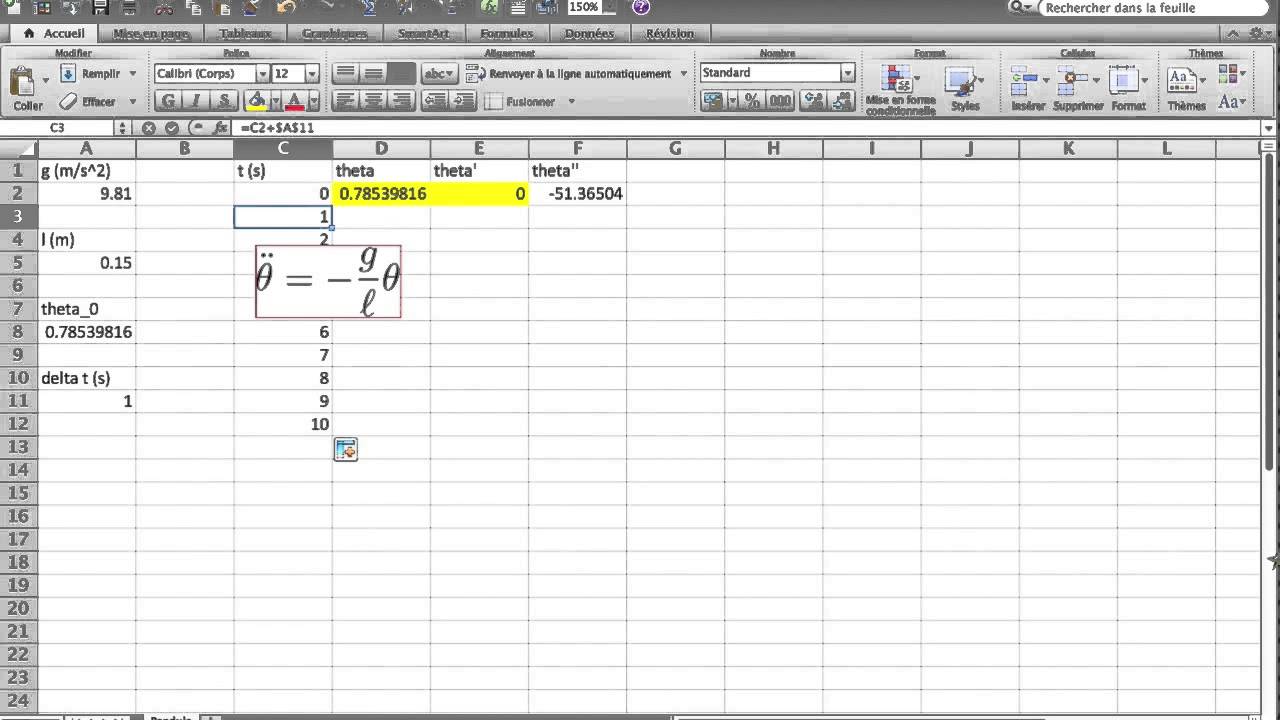Center text horizontally
The height and width of the screenshot is (720, 1280).
[373, 101]
